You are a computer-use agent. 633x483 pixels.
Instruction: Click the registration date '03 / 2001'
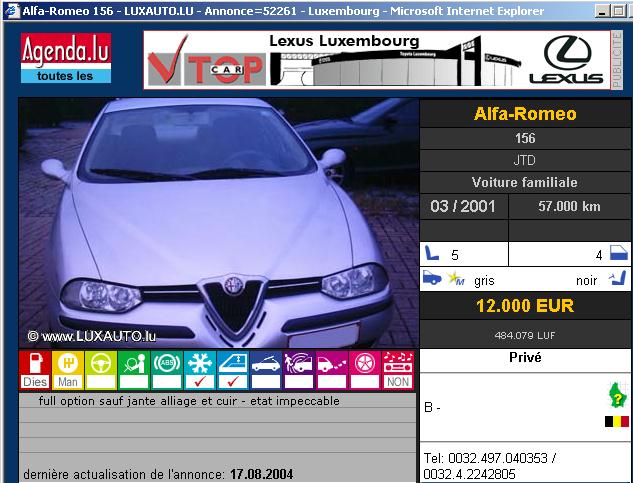pos(463,206)
